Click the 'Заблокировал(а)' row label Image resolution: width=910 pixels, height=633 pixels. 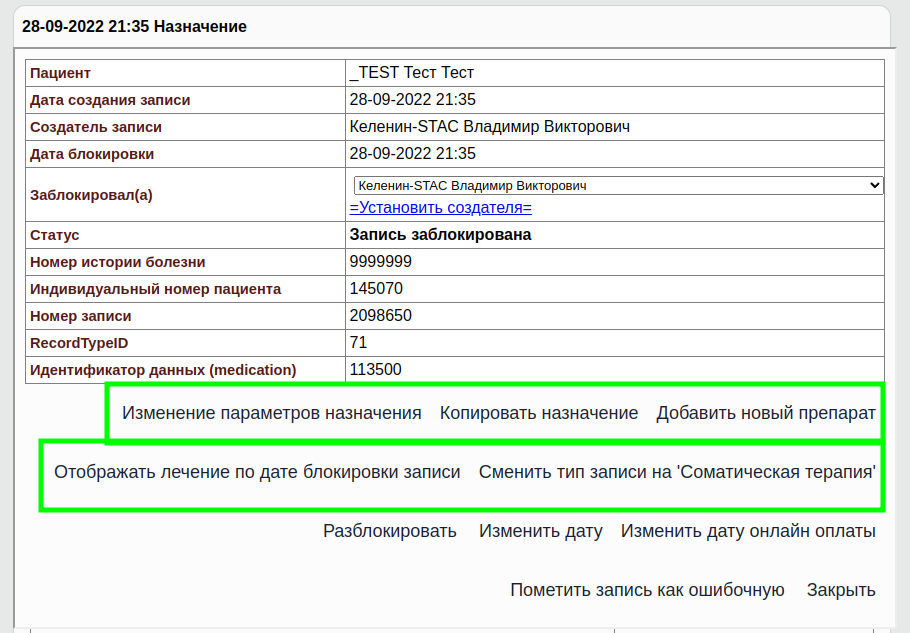91,195
